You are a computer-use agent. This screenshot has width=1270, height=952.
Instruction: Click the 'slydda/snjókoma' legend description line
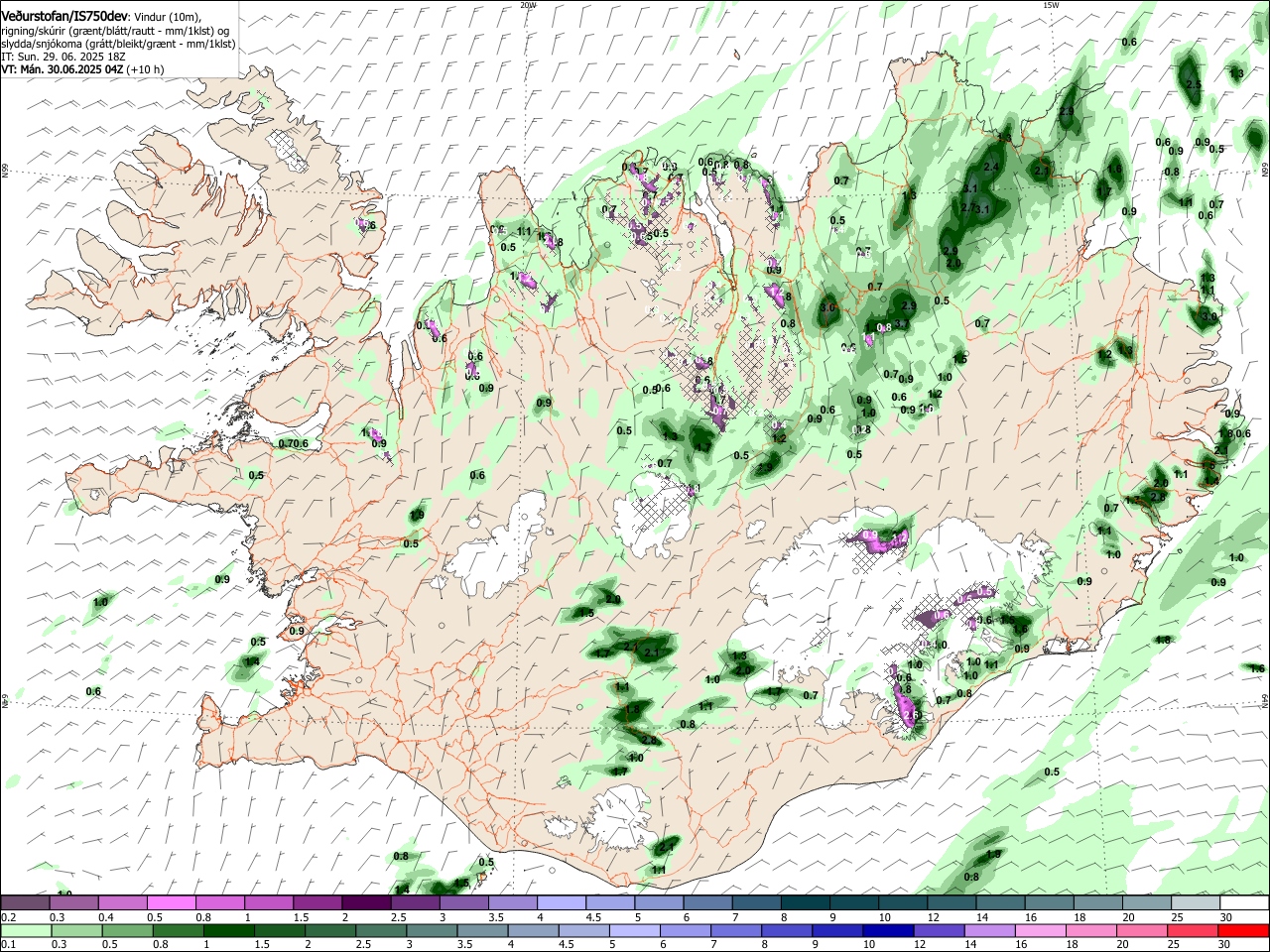(118, 44)
